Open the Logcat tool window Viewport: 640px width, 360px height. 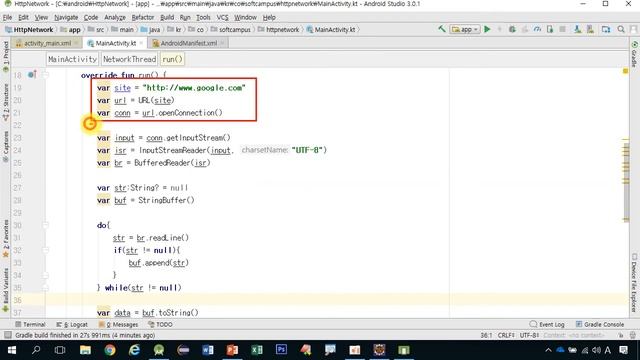(x=72, y=324)
